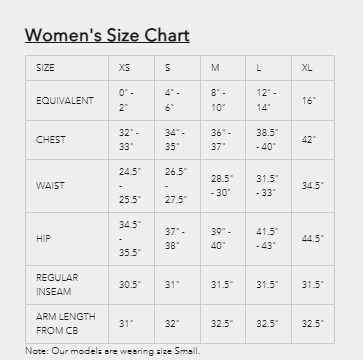Click the ARM LENGTH FROM CB label
This screenshot has height=360, width=363.
pos(67,324)
